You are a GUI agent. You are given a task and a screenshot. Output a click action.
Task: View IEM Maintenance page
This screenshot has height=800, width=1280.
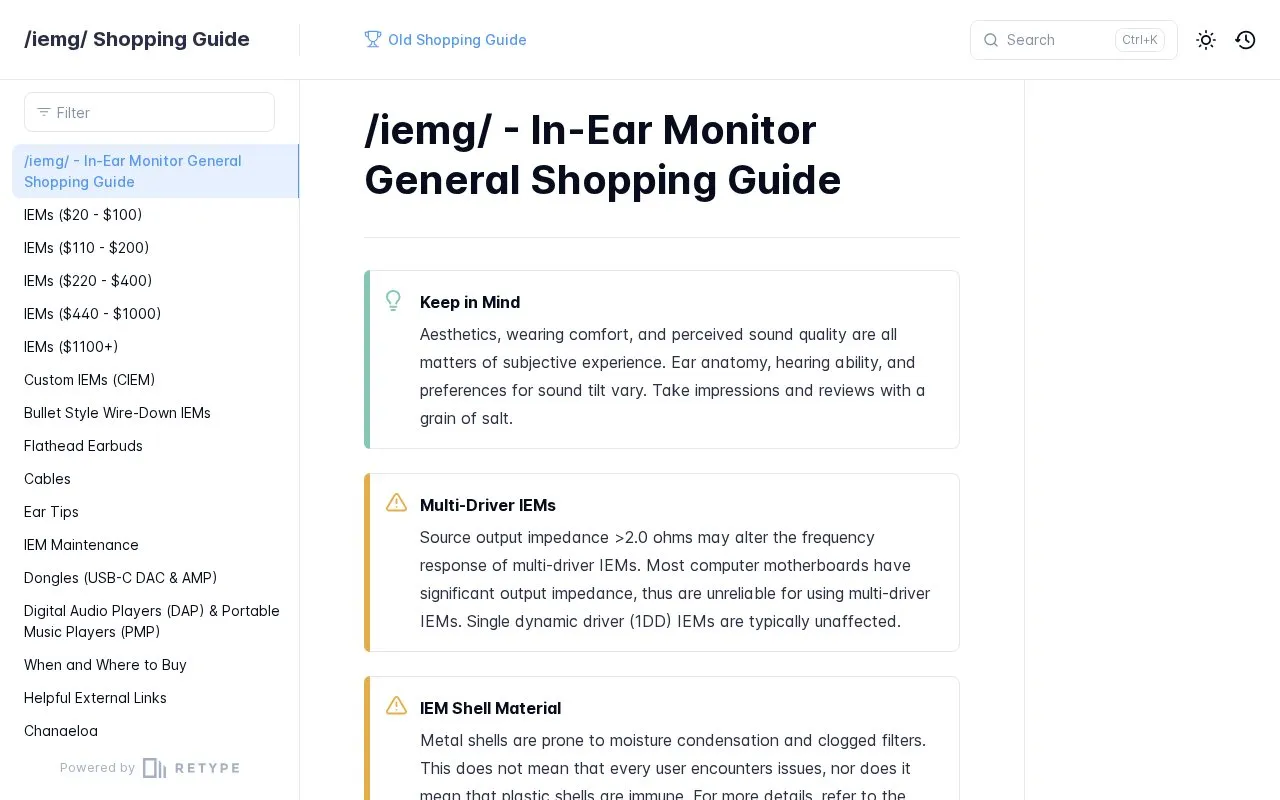pyautogui.click(x=81, y=545)
